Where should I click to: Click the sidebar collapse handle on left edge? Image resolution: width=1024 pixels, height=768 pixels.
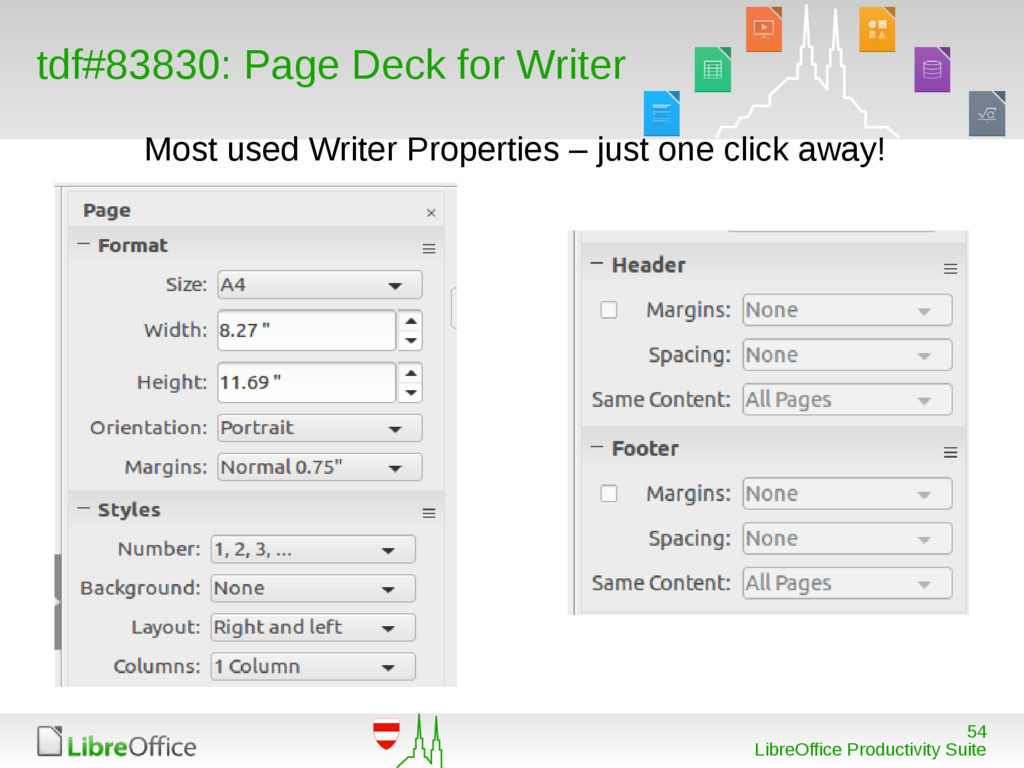(57, 602)
